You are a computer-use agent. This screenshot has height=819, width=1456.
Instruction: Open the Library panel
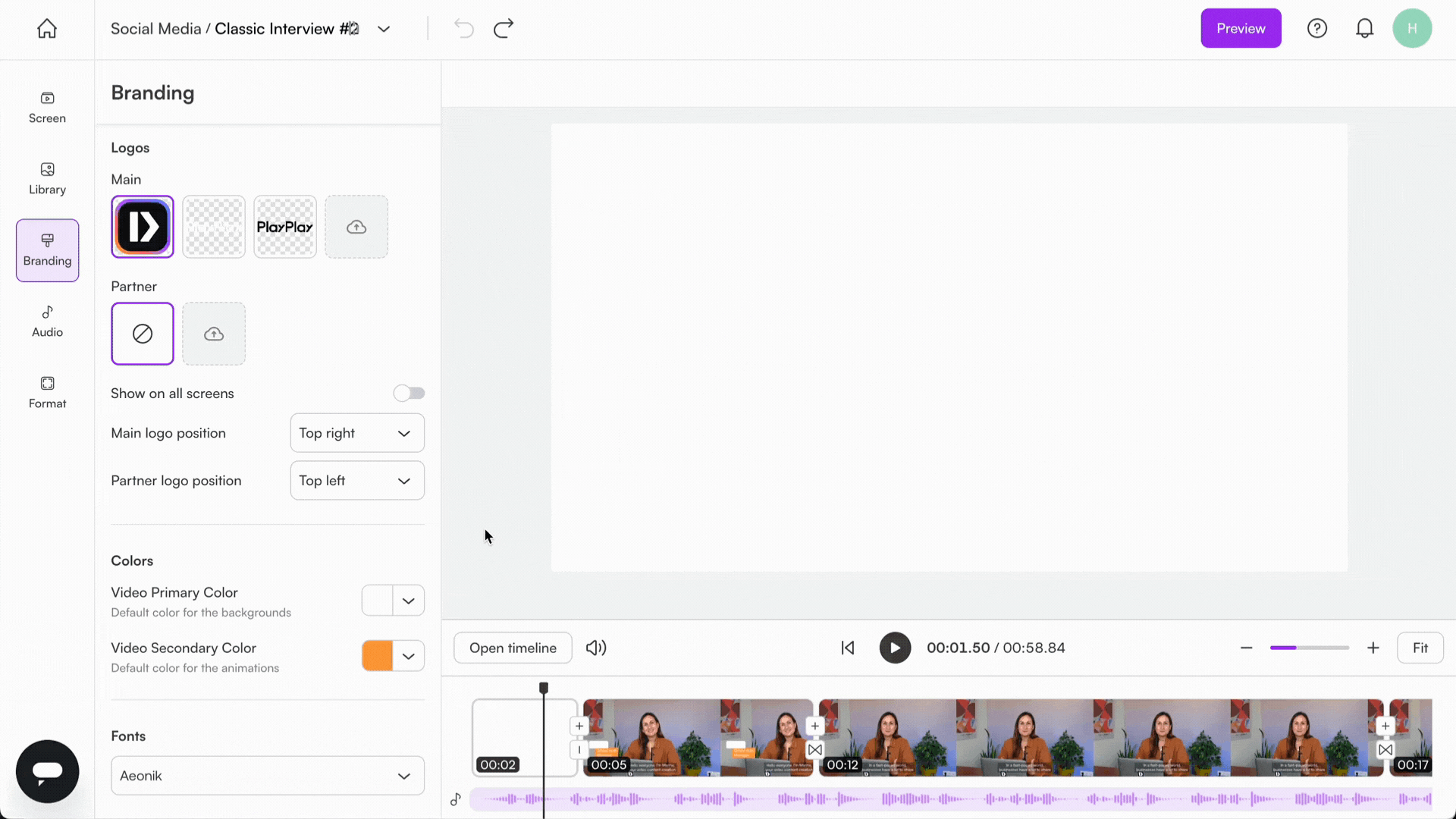(x=46, y=177)
